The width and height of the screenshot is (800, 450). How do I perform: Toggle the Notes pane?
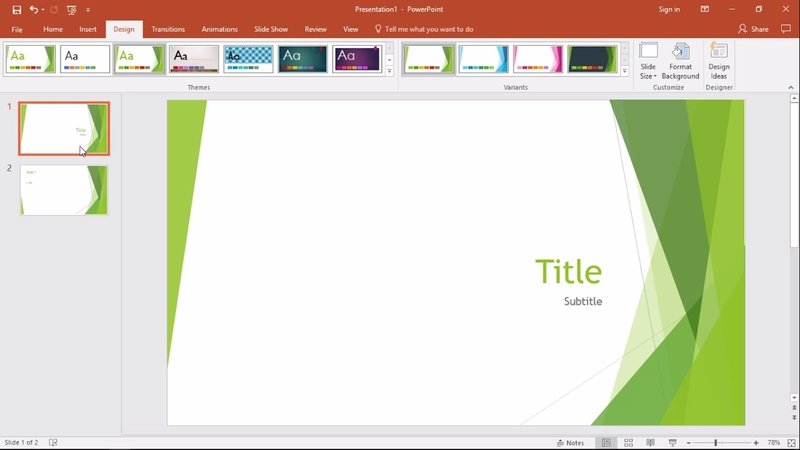(570, 442)
